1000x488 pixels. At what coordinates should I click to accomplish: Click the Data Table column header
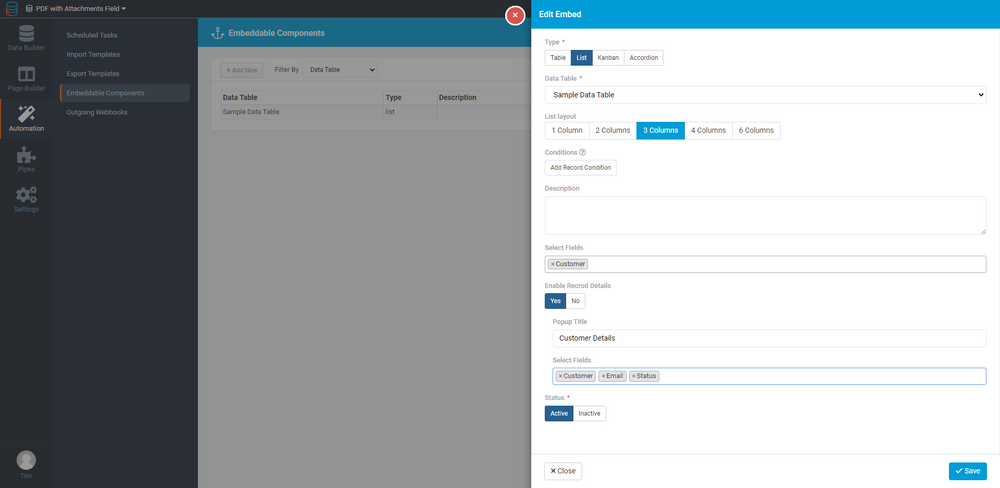click(x=302, y=98)
